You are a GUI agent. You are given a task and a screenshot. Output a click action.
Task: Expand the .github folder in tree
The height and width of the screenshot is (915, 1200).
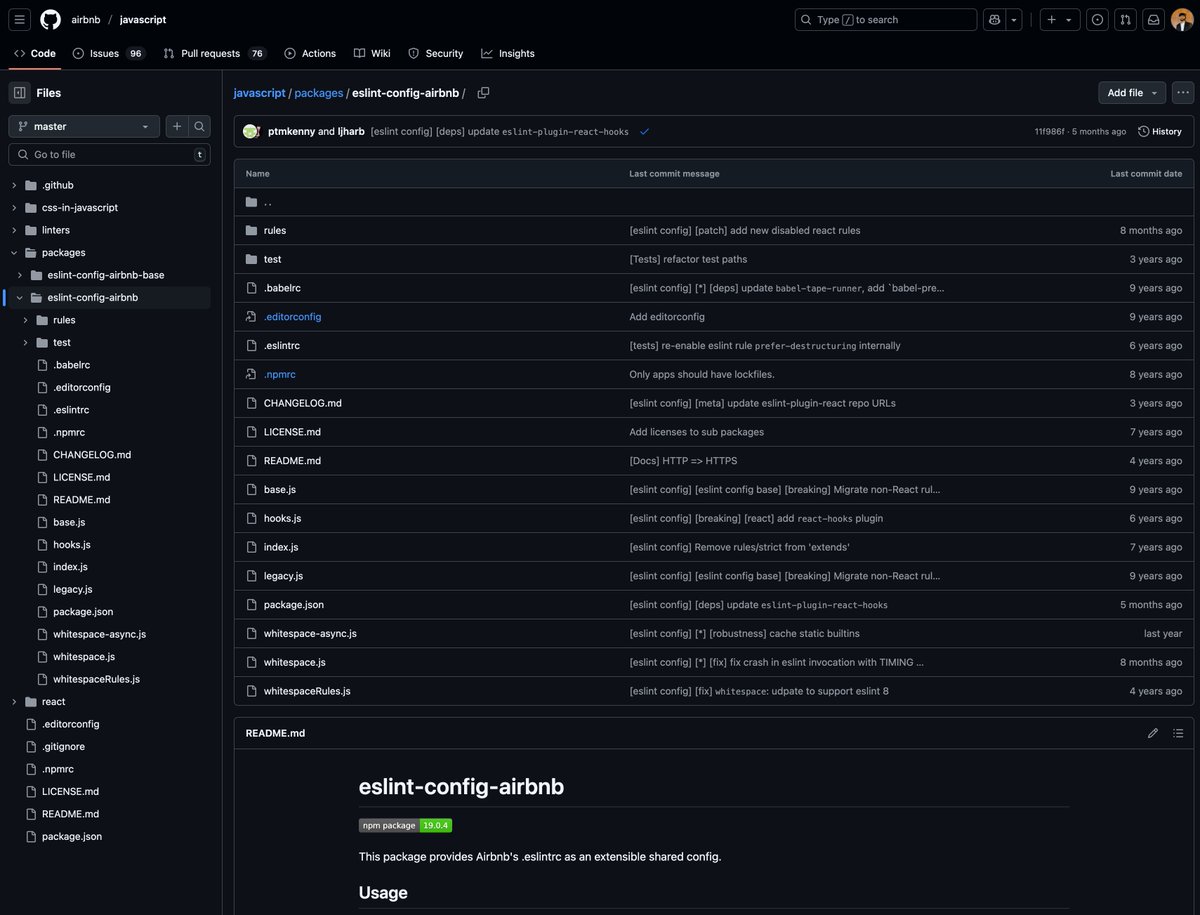click(x=14, y=185)
